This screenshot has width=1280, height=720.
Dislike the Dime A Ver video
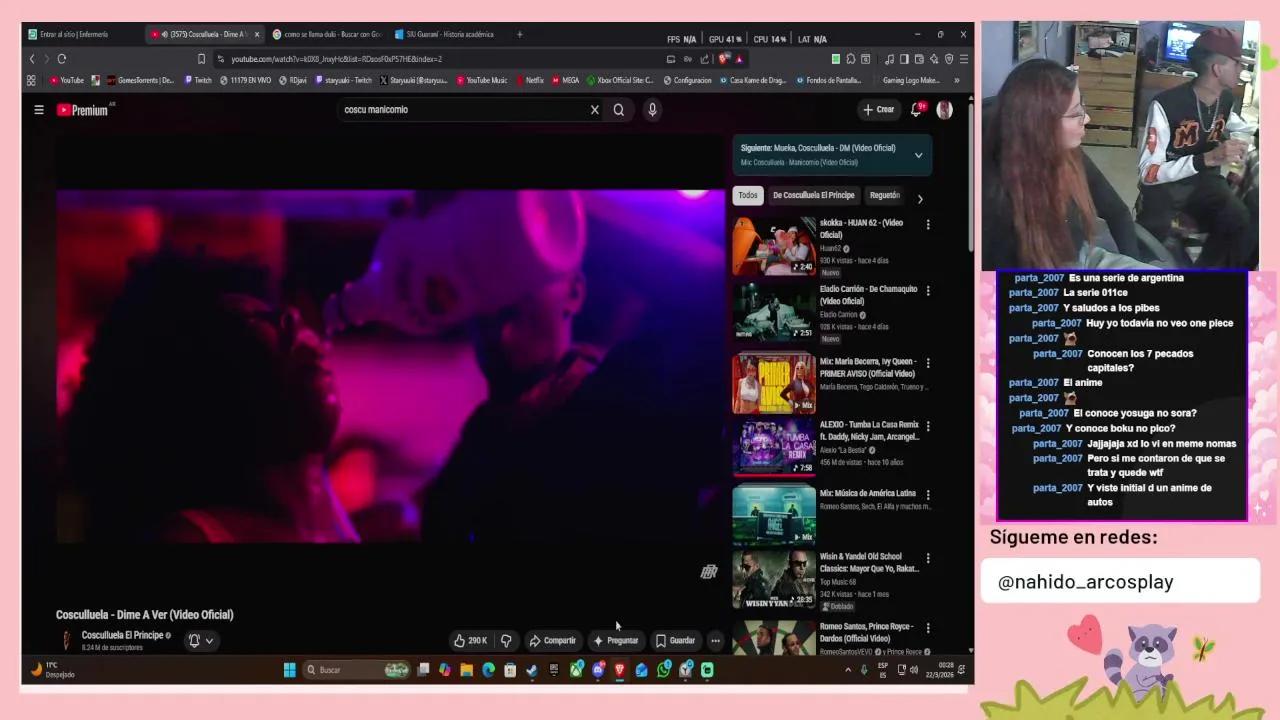[506, 641]
